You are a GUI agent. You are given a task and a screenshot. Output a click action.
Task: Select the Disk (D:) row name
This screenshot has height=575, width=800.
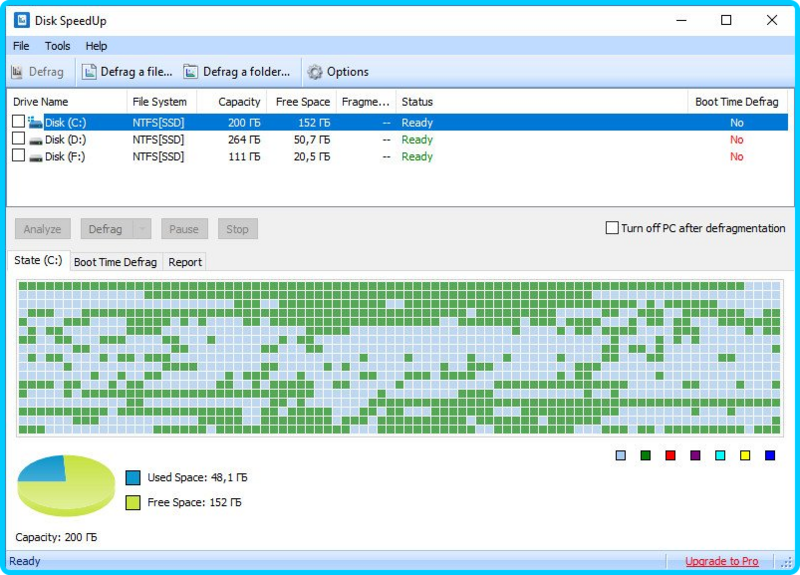click(x=65, y=140)
